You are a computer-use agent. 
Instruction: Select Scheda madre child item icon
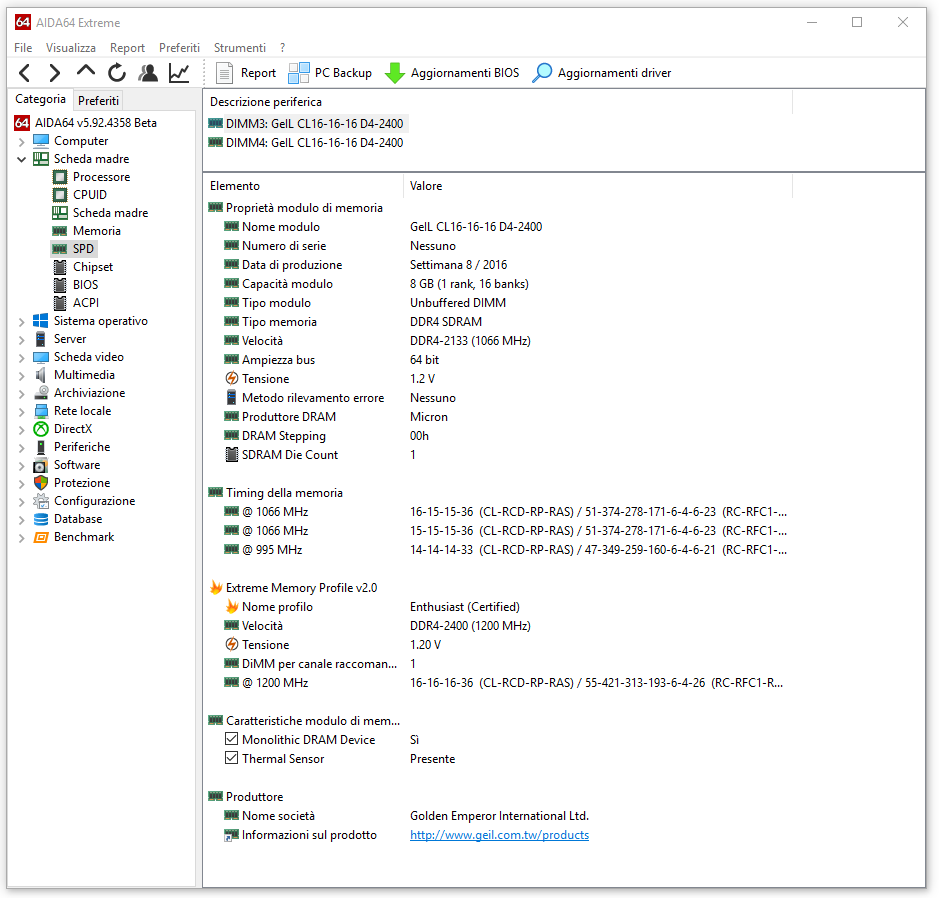60,213
